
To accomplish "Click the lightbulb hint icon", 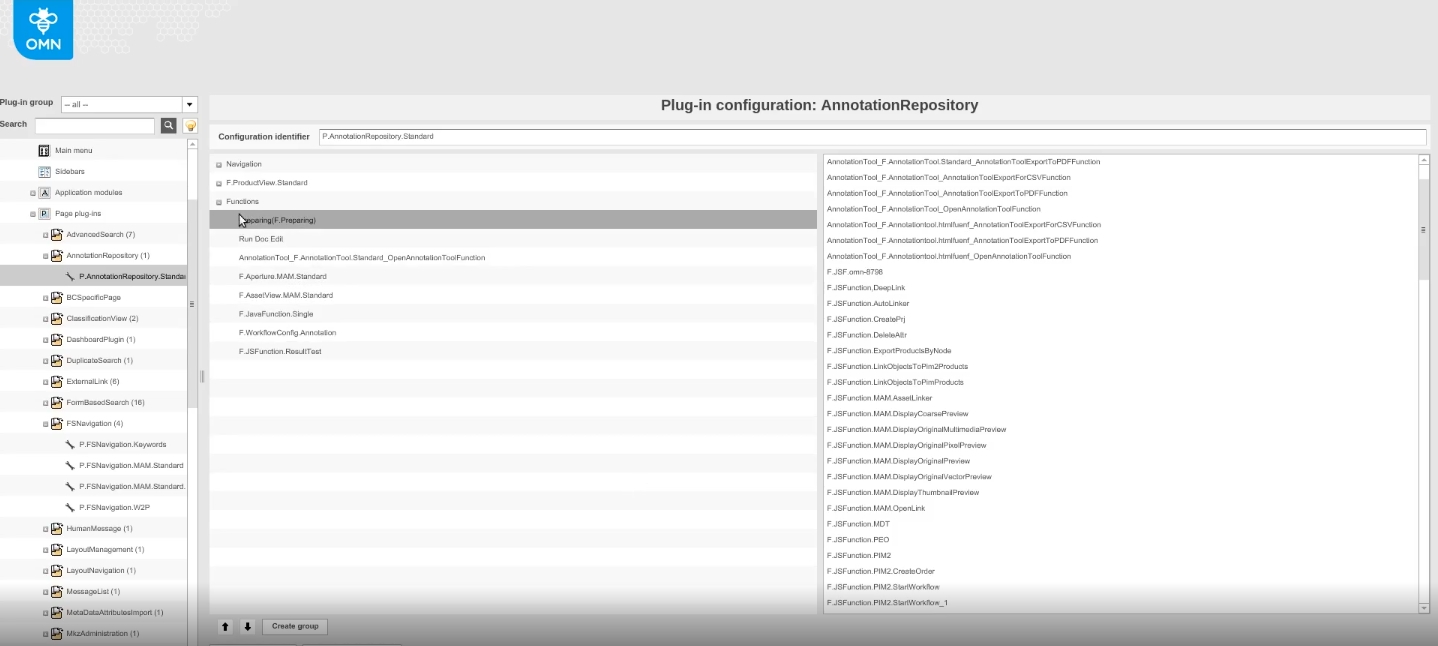I will (190, 125).
